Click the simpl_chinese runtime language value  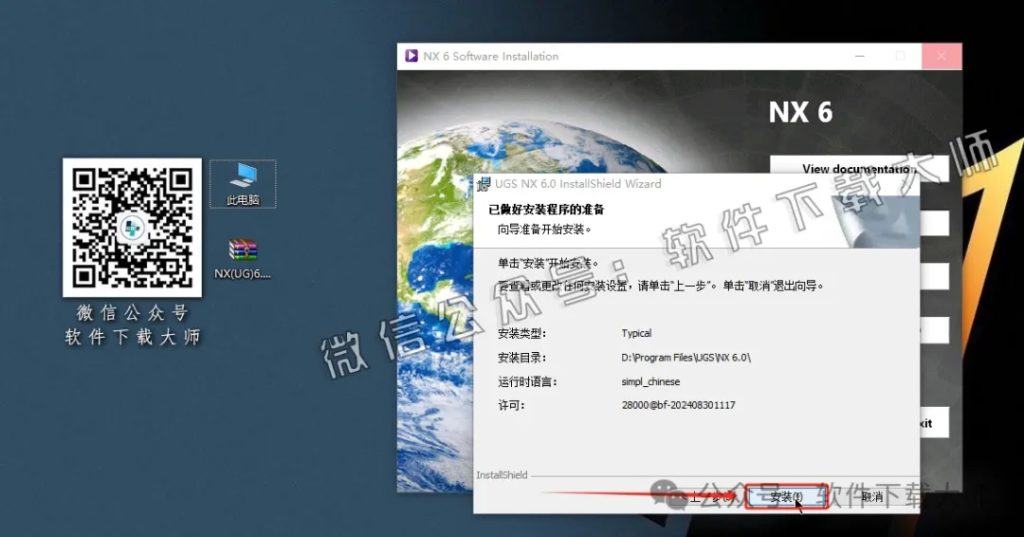tap(650, 382)
